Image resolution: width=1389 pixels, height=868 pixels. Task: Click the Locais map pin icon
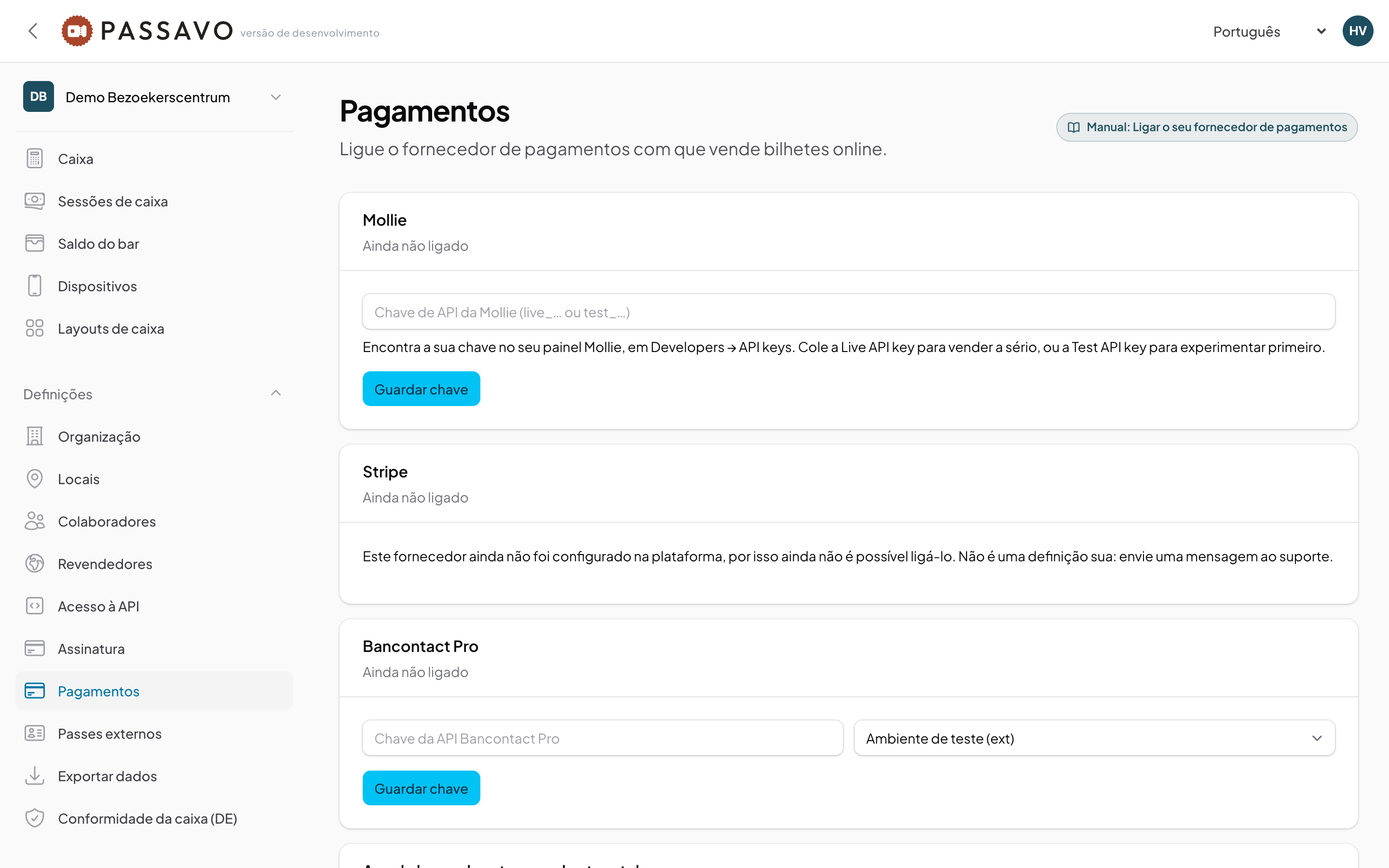[34, 479]
